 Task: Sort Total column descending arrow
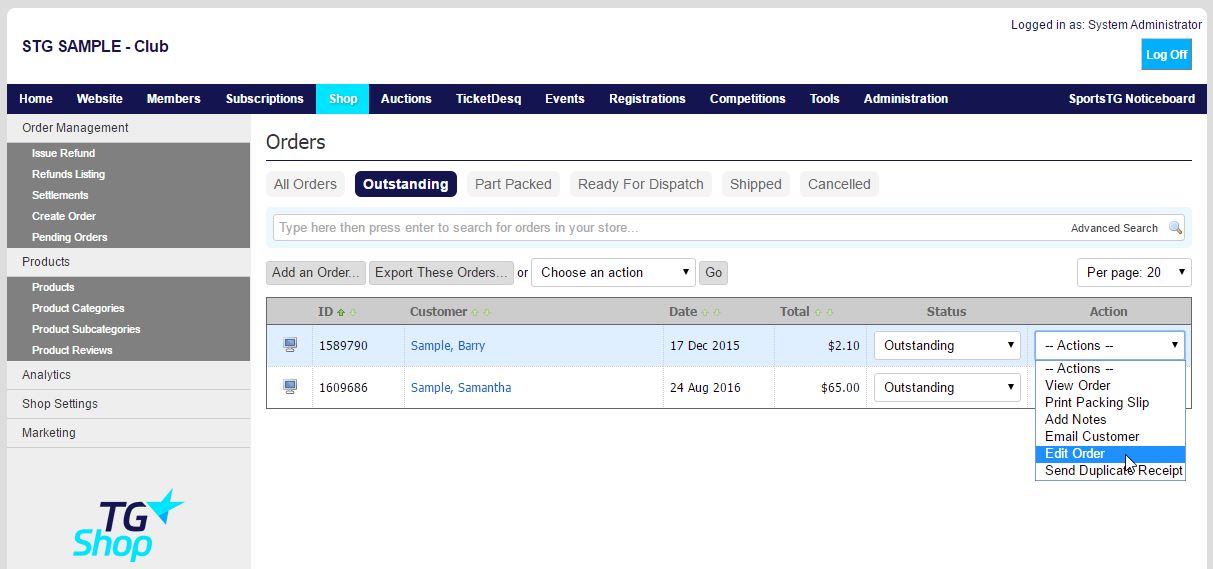830,312
